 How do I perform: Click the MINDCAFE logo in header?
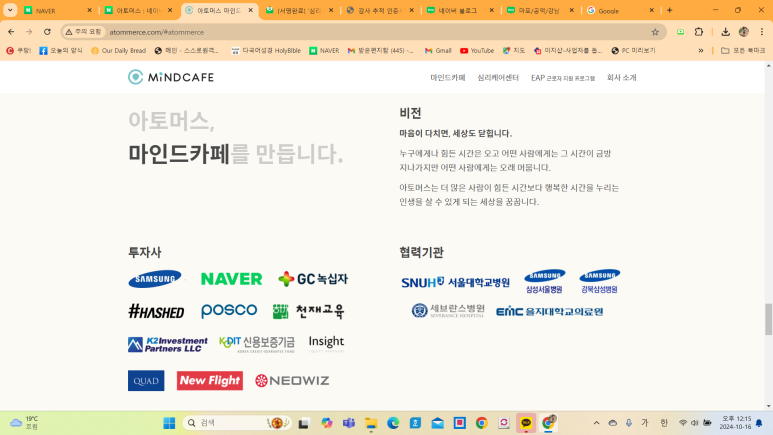tap(171, 77)
